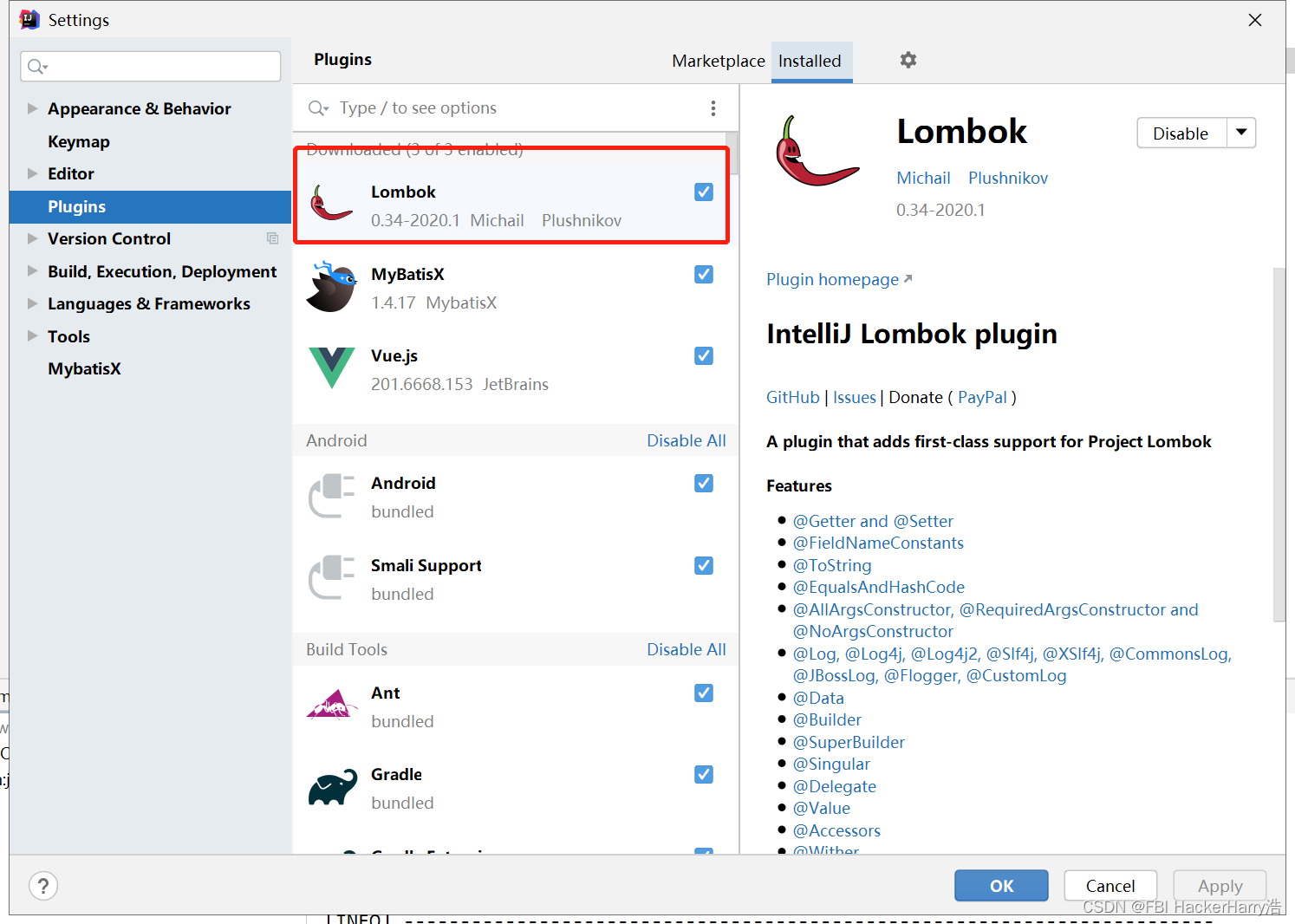This screenshot has width=1295, height=924.
Task: Click Disable All for Build Tools group
Action: click(x=687, y=649)
